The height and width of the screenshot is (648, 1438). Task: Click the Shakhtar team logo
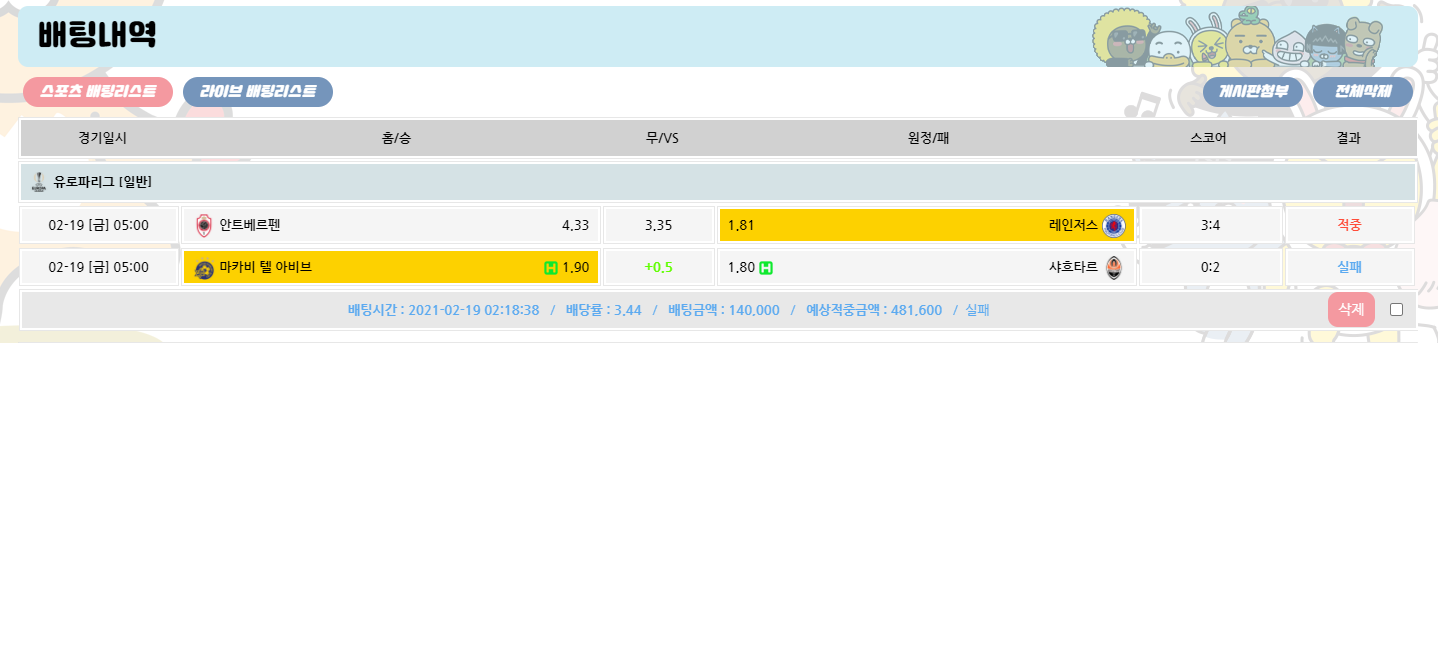pyautogui.click(x=1113, y=267)
